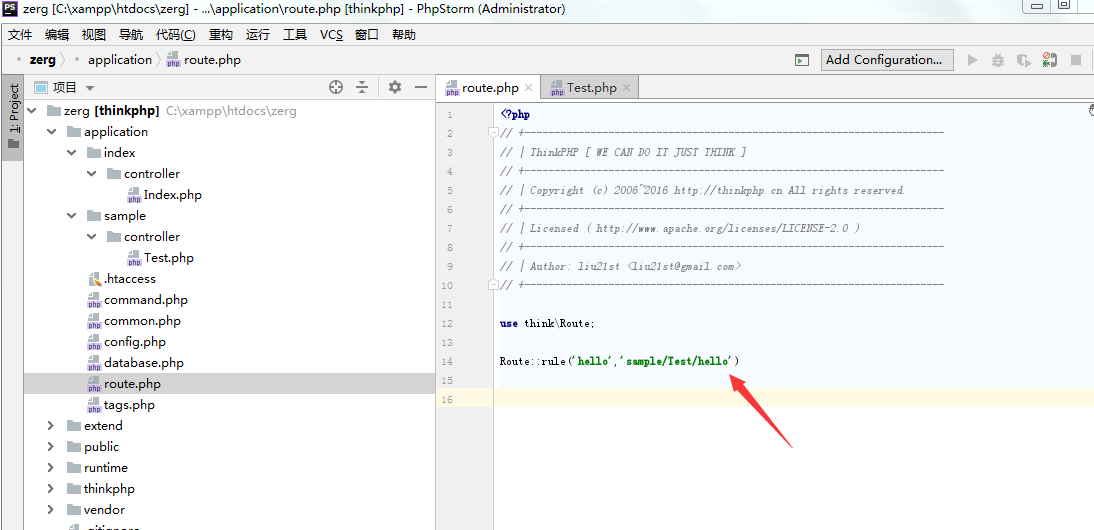Click the sample folder name in tree
The image size is (1094, 530).
click(x=125, y=215)
